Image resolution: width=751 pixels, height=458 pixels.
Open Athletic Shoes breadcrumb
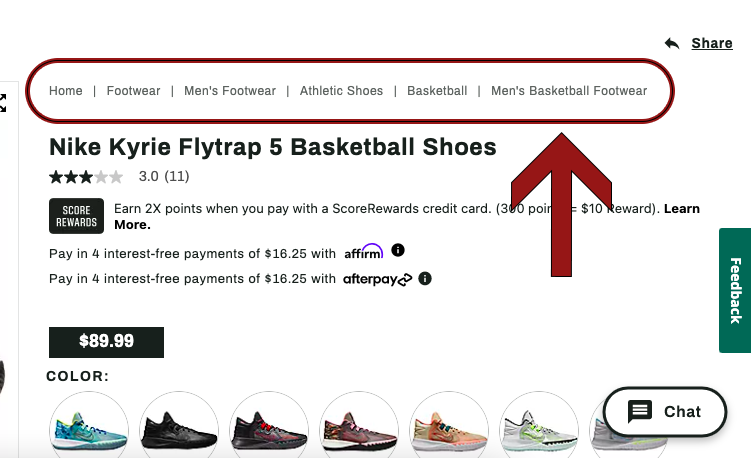(341, 91)
